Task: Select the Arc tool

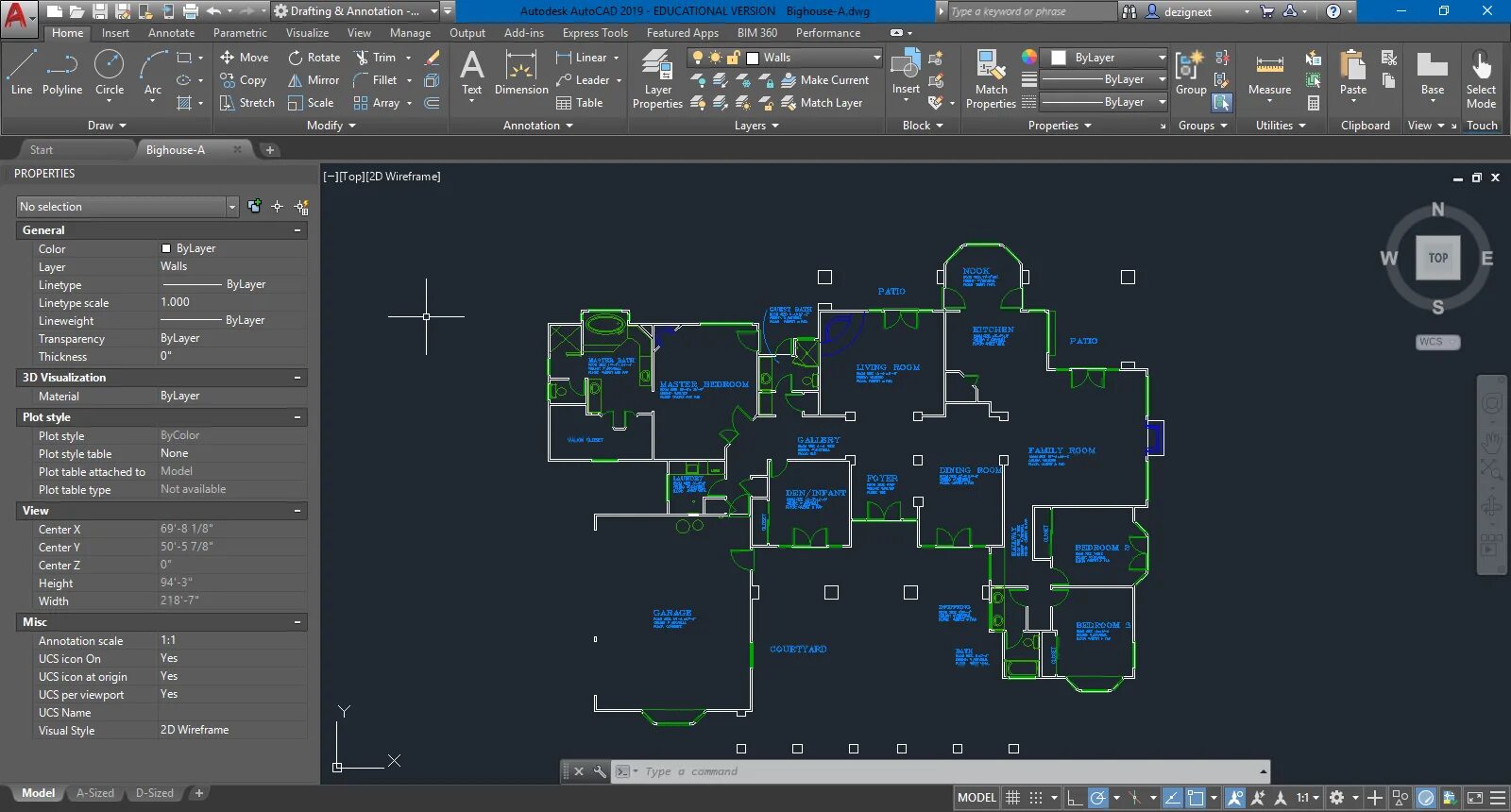Action: 153,73
